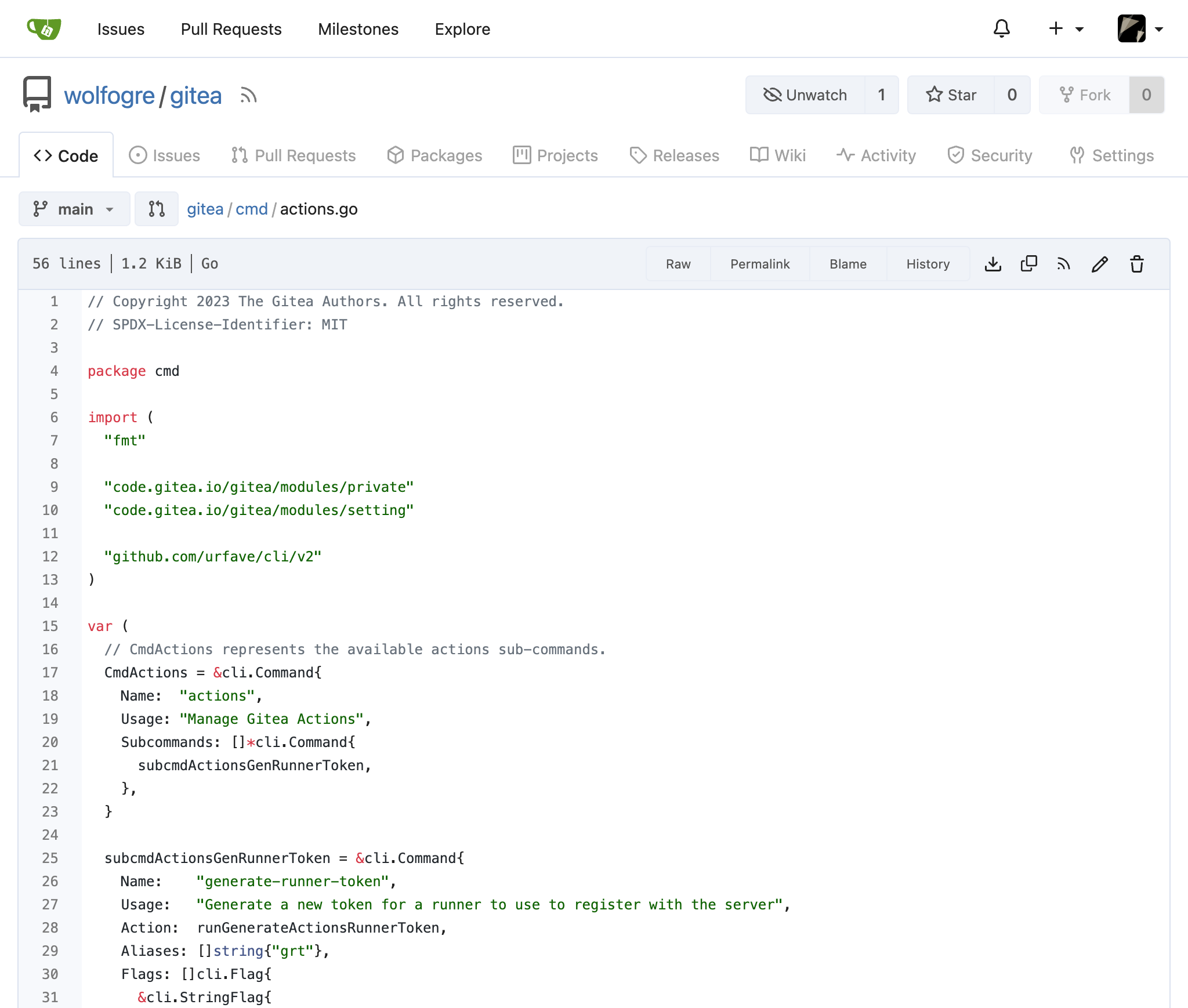
Task: Expand the branch selector dropdown
Action: 74,209
